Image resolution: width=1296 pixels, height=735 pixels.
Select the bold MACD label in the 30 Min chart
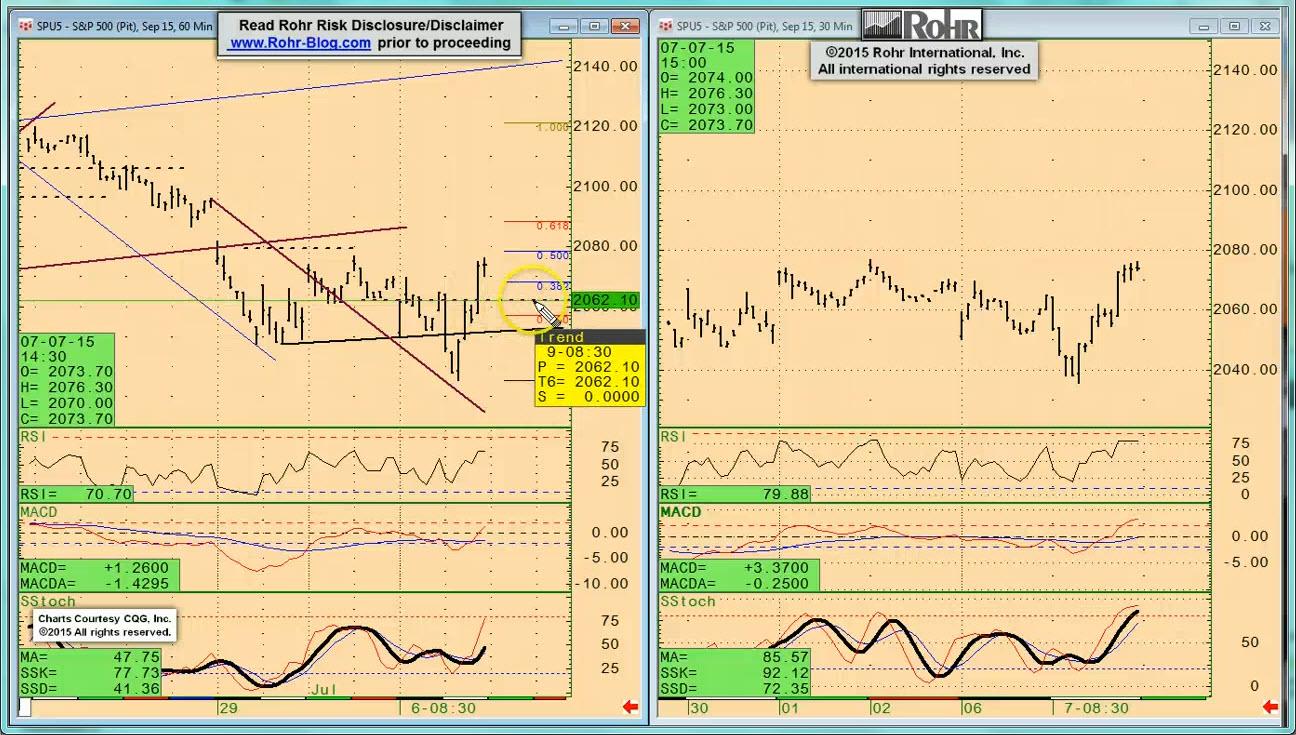click(680, 512)
